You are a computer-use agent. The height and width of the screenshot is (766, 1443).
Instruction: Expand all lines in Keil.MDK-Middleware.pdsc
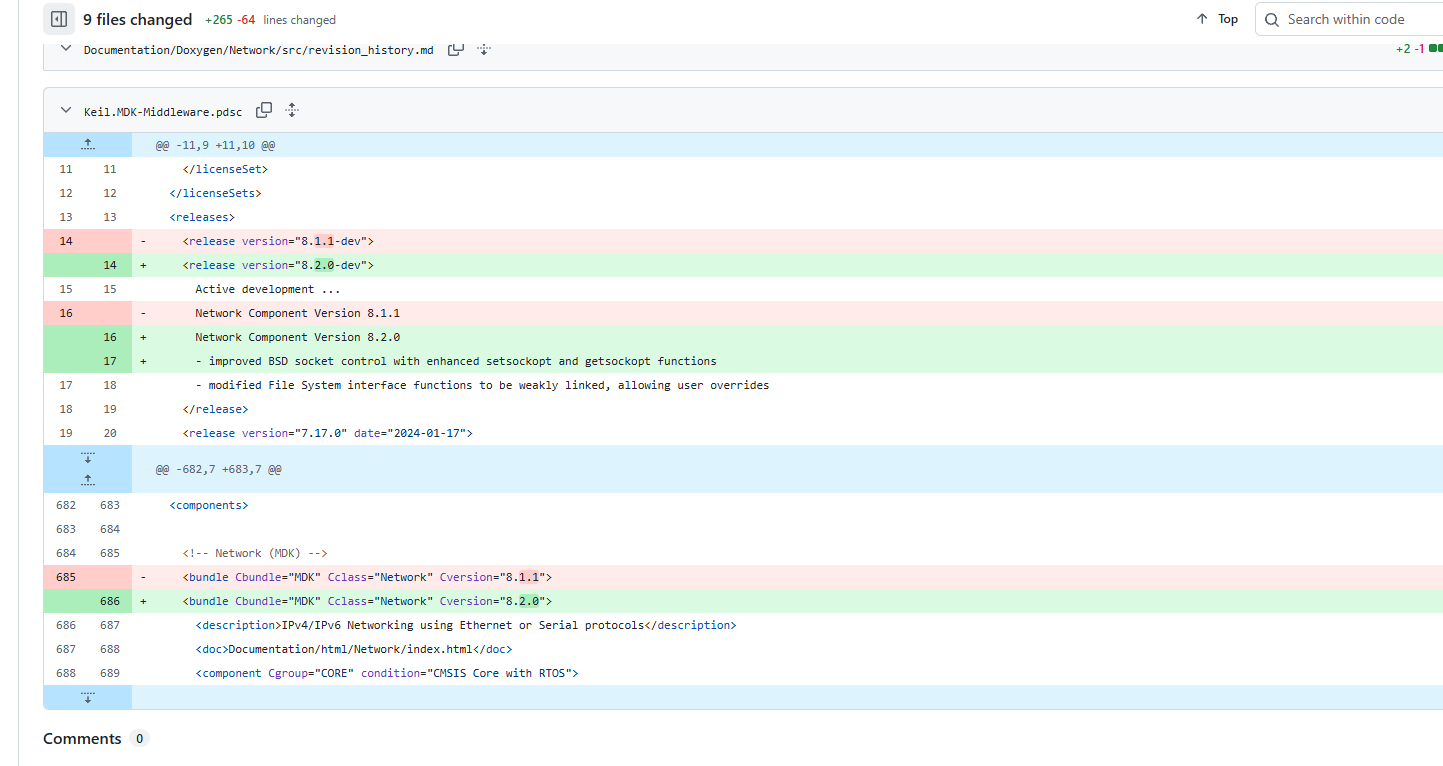click(292, 110)
